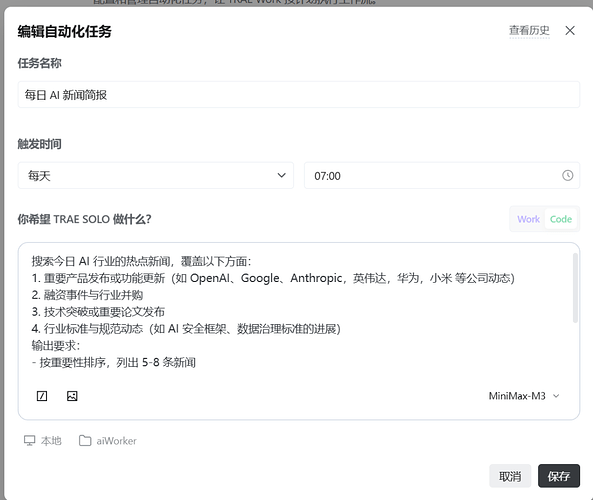Open the clock icon time picker
The height and width of the screenshot is (500, 593).
click(567, 175)
